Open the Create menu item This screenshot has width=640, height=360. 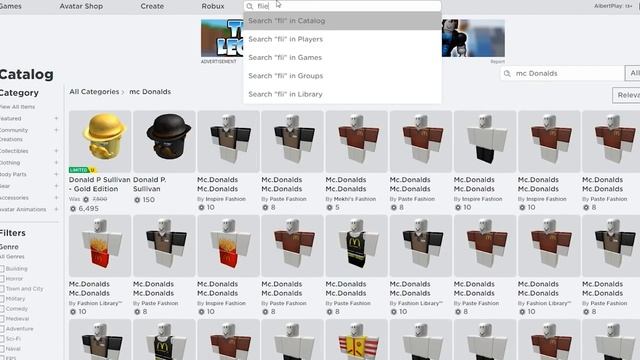[x=152, y=6]
